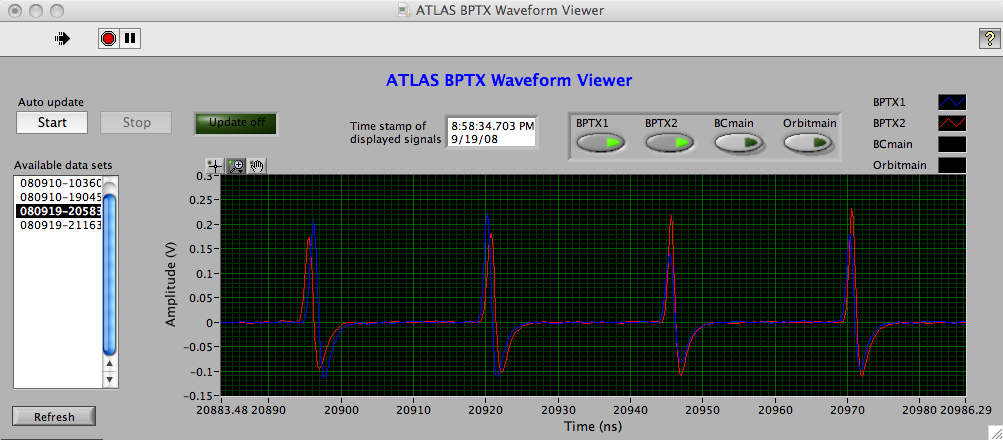This screenshot has height=440, width=1003.
Task: Select data set 080919-21163
Action: tap(58, 225)
